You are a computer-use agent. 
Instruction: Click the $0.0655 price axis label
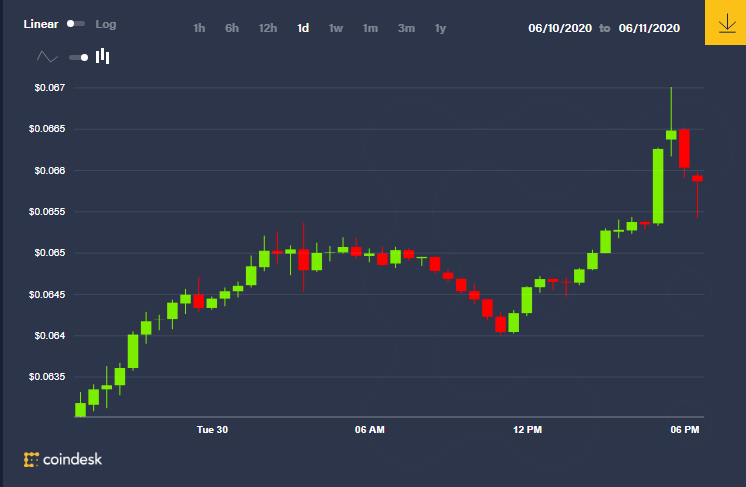(x=47, y=212)
